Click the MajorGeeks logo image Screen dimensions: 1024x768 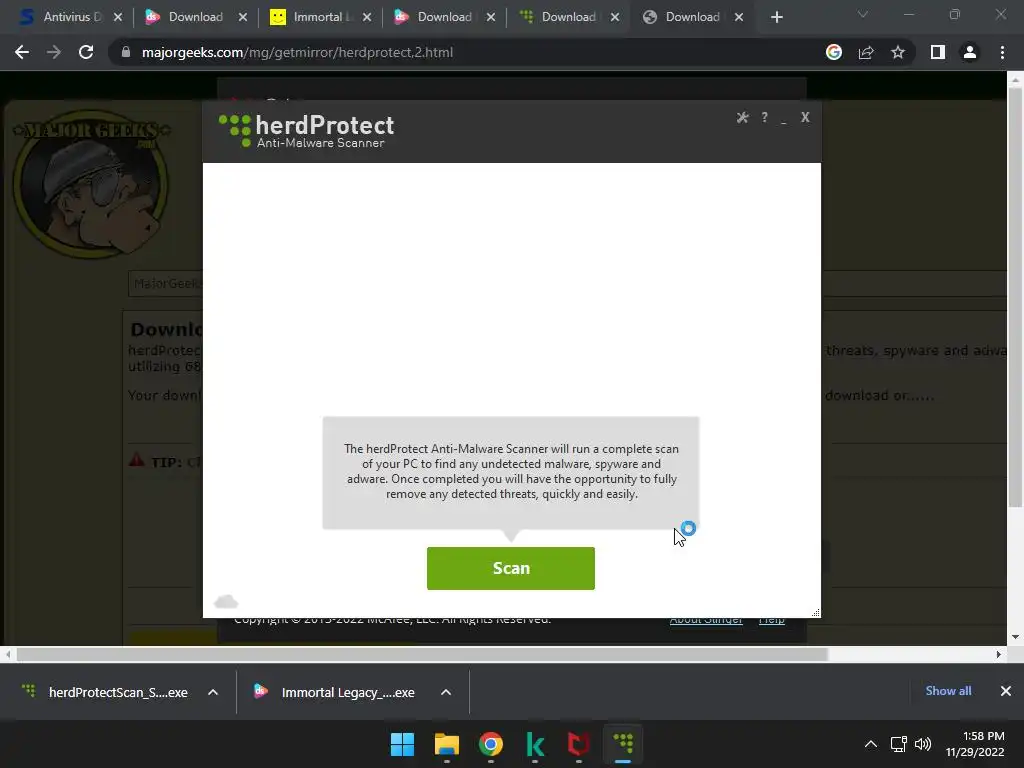(x=91, y=184)
